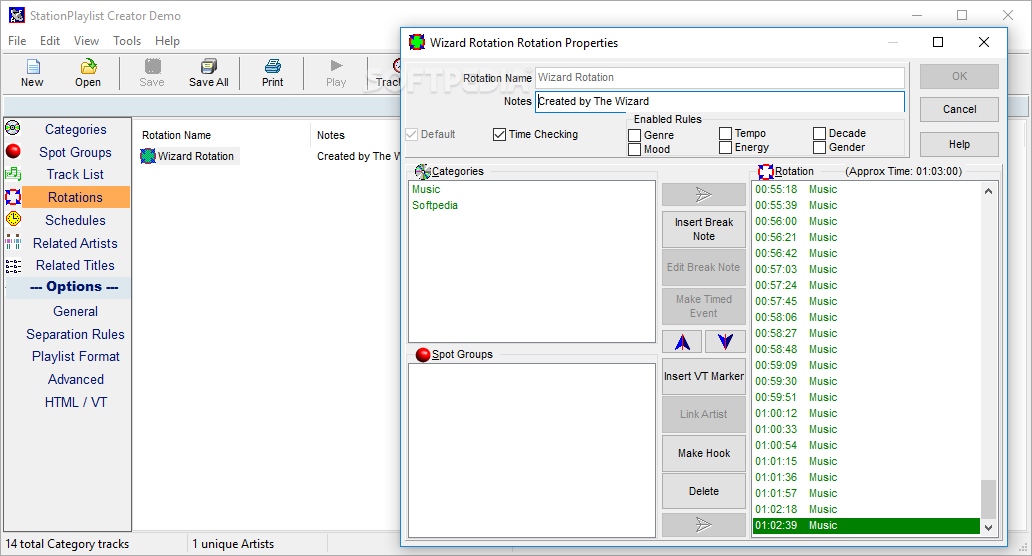Select Softpedia in Categories list

tap(434, 205)
